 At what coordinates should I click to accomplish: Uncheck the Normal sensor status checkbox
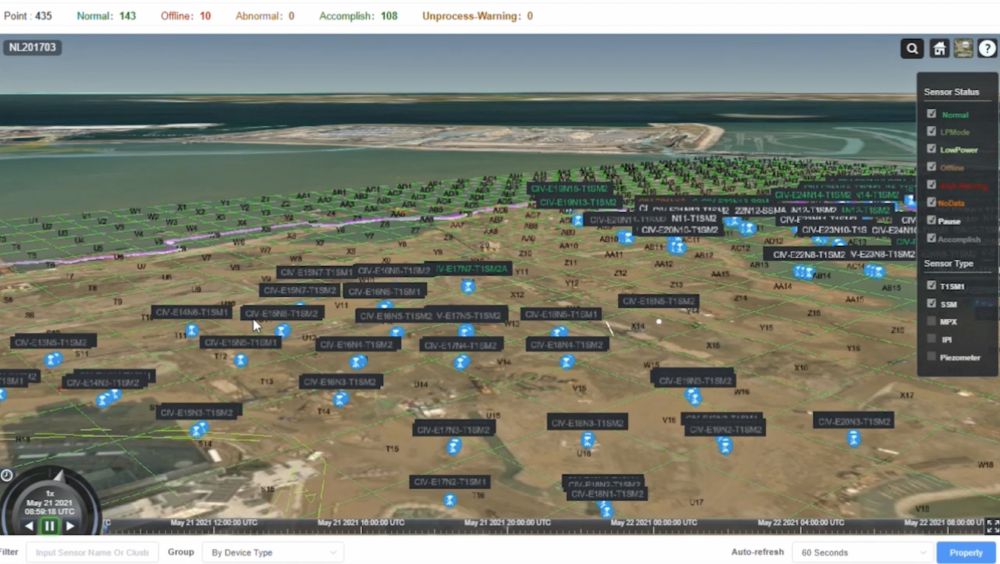point(931,114)
